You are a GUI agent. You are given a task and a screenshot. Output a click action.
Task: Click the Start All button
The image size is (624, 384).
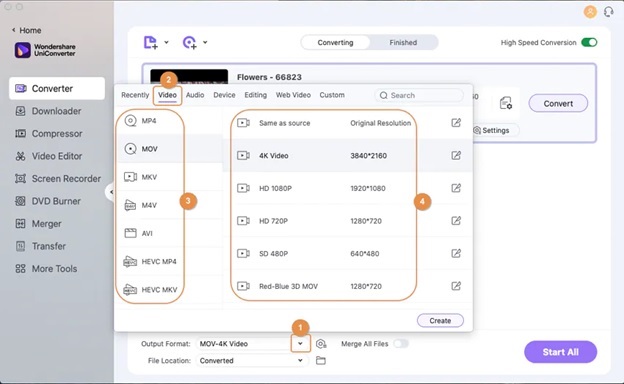tap(560, 352)
